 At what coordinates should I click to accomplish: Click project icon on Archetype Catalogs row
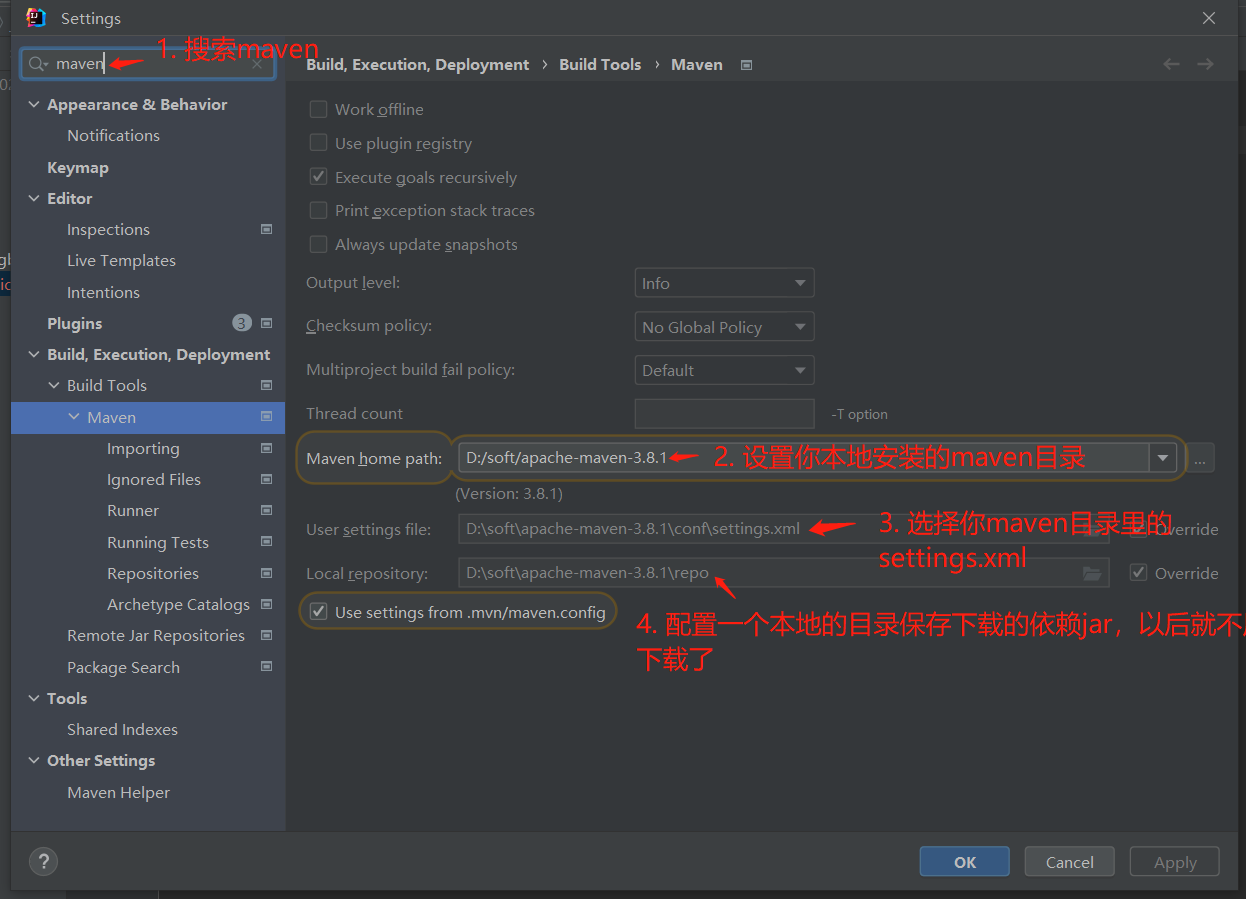tap(266, 604)
